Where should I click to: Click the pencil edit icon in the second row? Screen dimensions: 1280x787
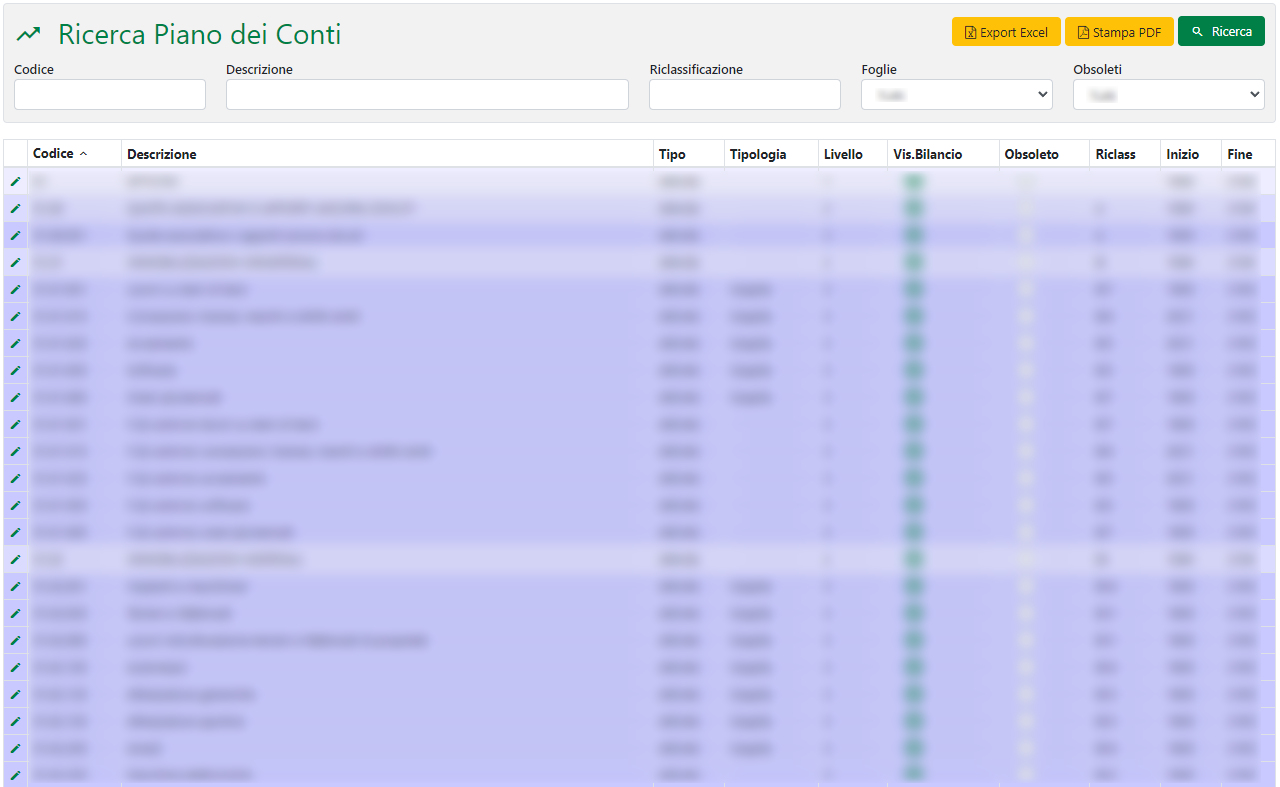[x=15, y=209]
